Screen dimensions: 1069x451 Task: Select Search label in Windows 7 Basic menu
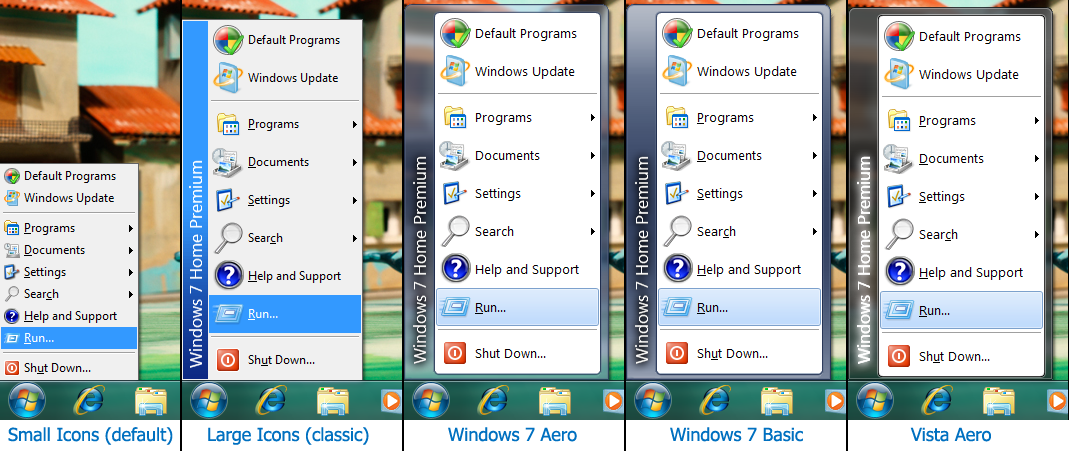[x=716, y=232]
